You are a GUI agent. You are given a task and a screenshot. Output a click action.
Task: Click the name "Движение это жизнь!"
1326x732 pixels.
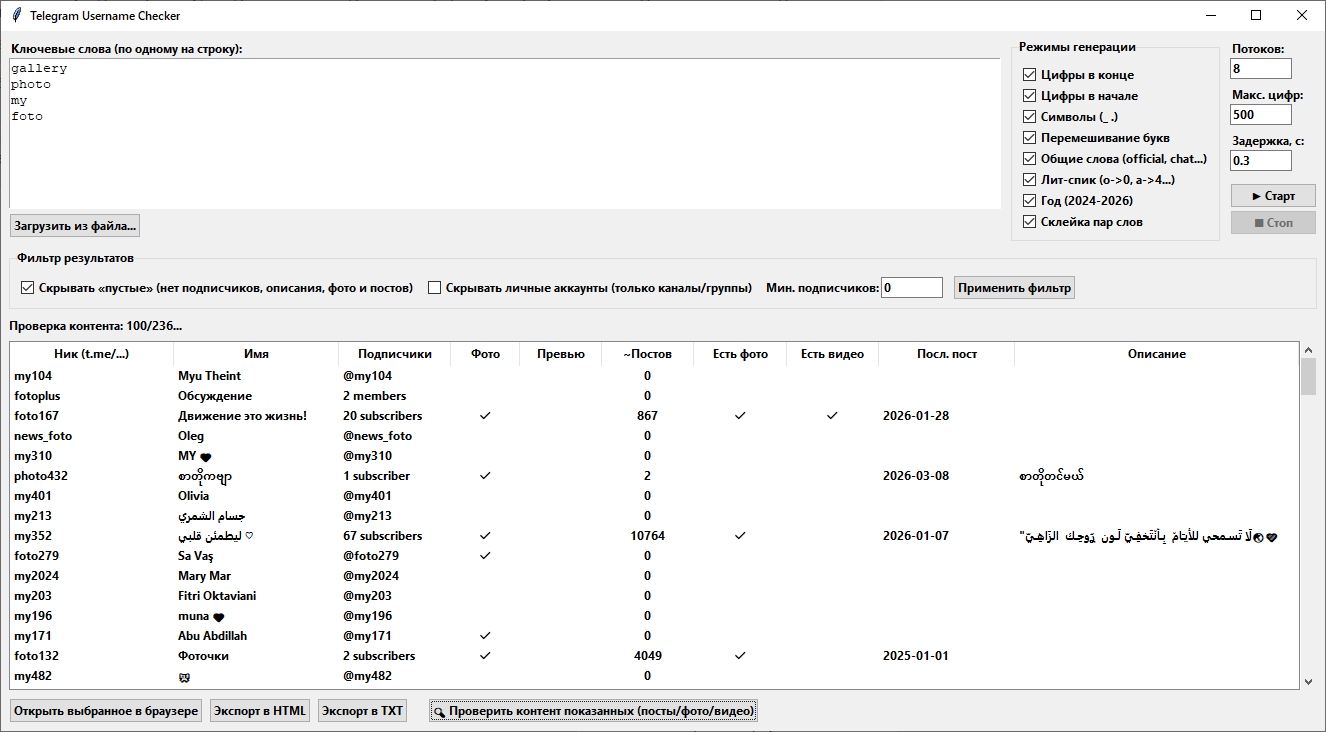click(242, 416)
